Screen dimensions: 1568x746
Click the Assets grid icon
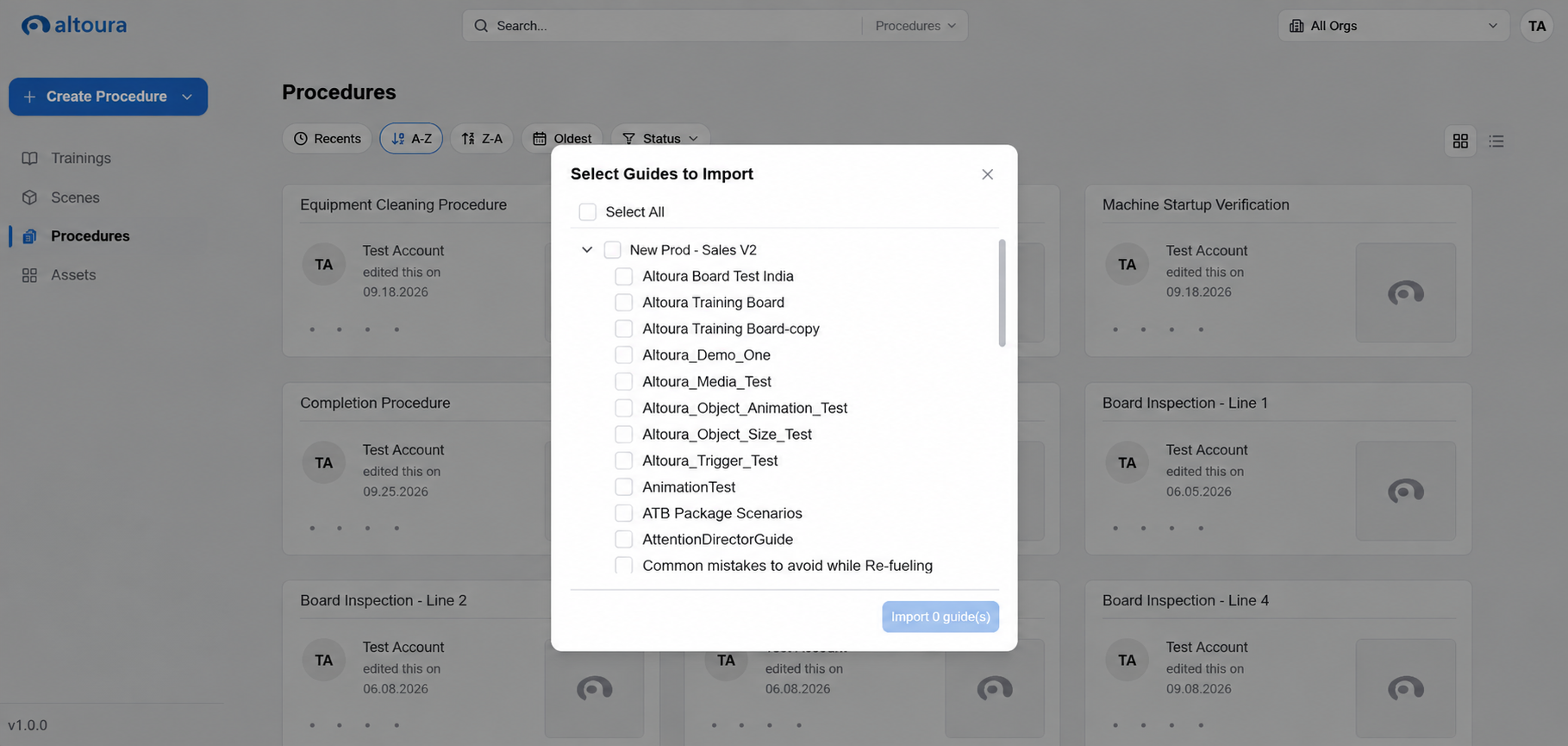[x=30, y=275]
